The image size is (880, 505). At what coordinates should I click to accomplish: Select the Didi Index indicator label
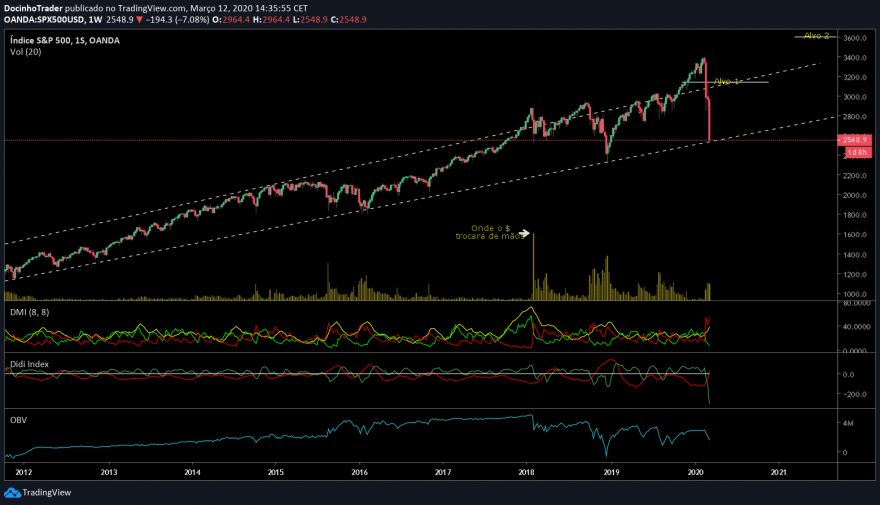(x=29, y=364)
